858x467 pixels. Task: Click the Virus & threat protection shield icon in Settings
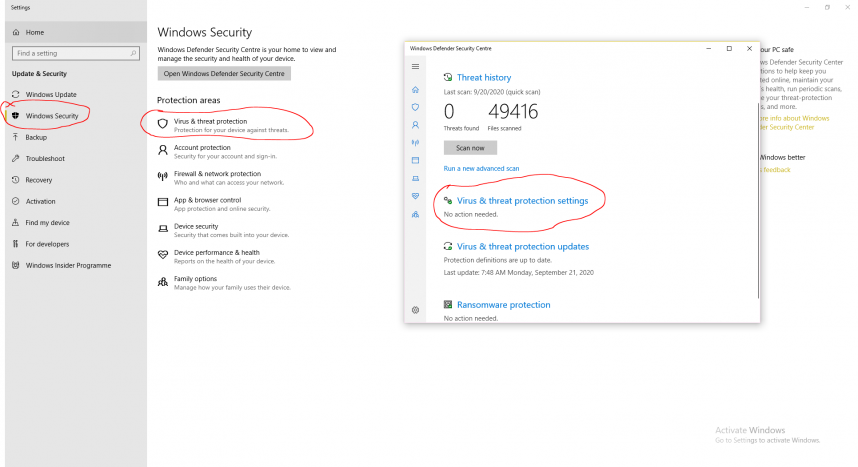163,124
